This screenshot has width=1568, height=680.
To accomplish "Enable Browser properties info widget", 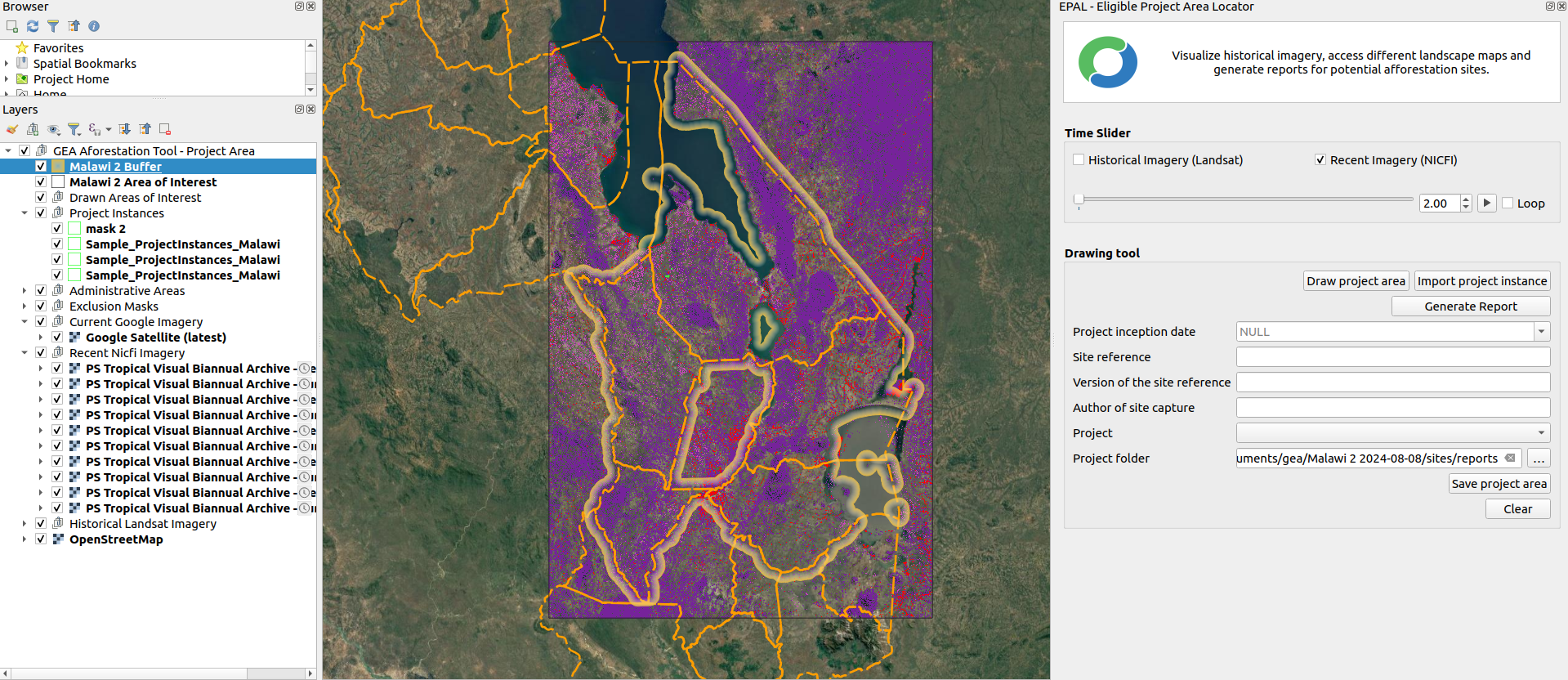I will tap(94, 26).
